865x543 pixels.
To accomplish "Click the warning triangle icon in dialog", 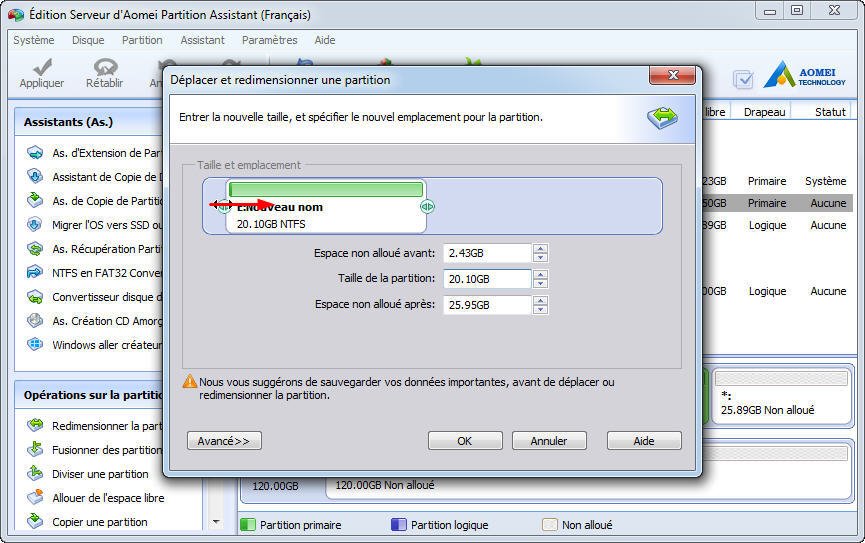I will [190, 381].
